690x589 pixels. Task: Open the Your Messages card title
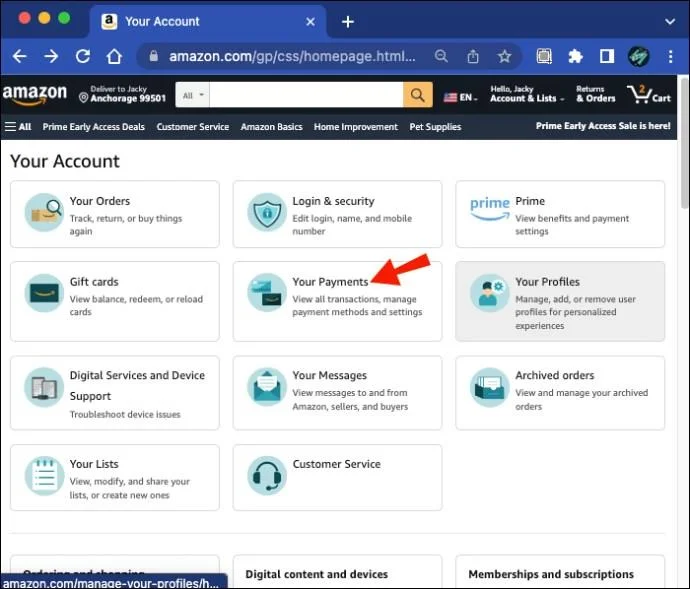330,375
